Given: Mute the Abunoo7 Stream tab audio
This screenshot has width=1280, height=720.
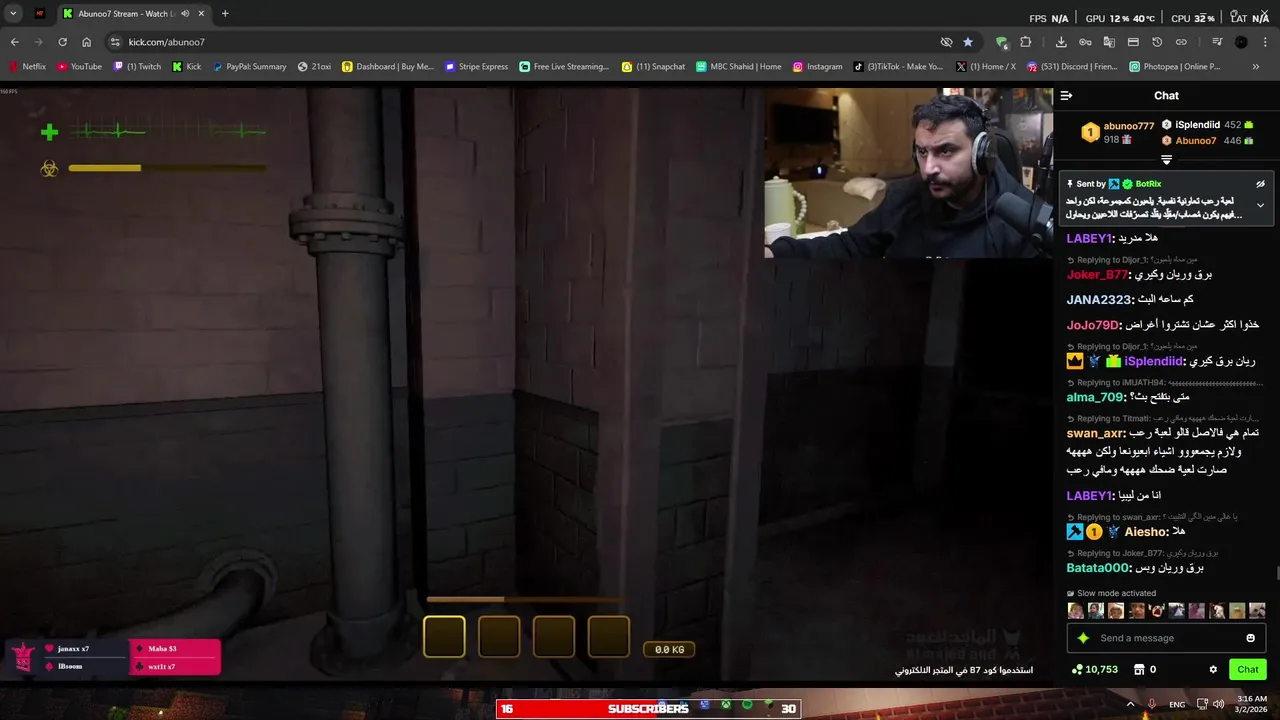Looking at the screenshot, I should coord(185,14).
